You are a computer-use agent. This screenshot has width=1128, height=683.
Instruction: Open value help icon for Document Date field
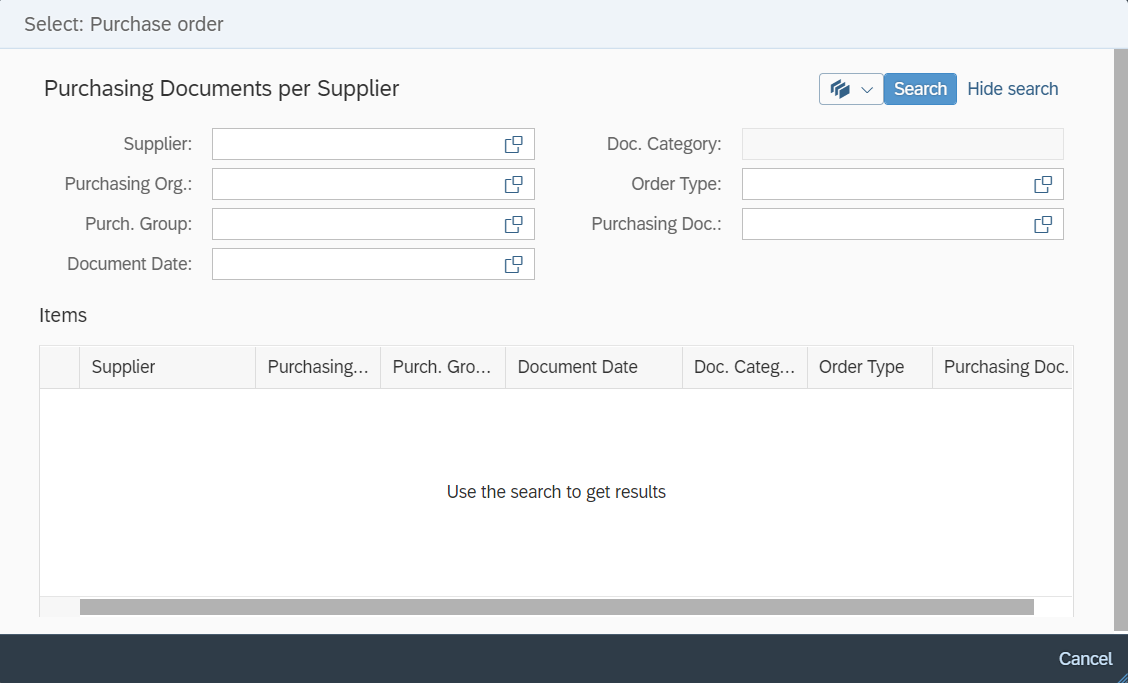click(513, 264)
